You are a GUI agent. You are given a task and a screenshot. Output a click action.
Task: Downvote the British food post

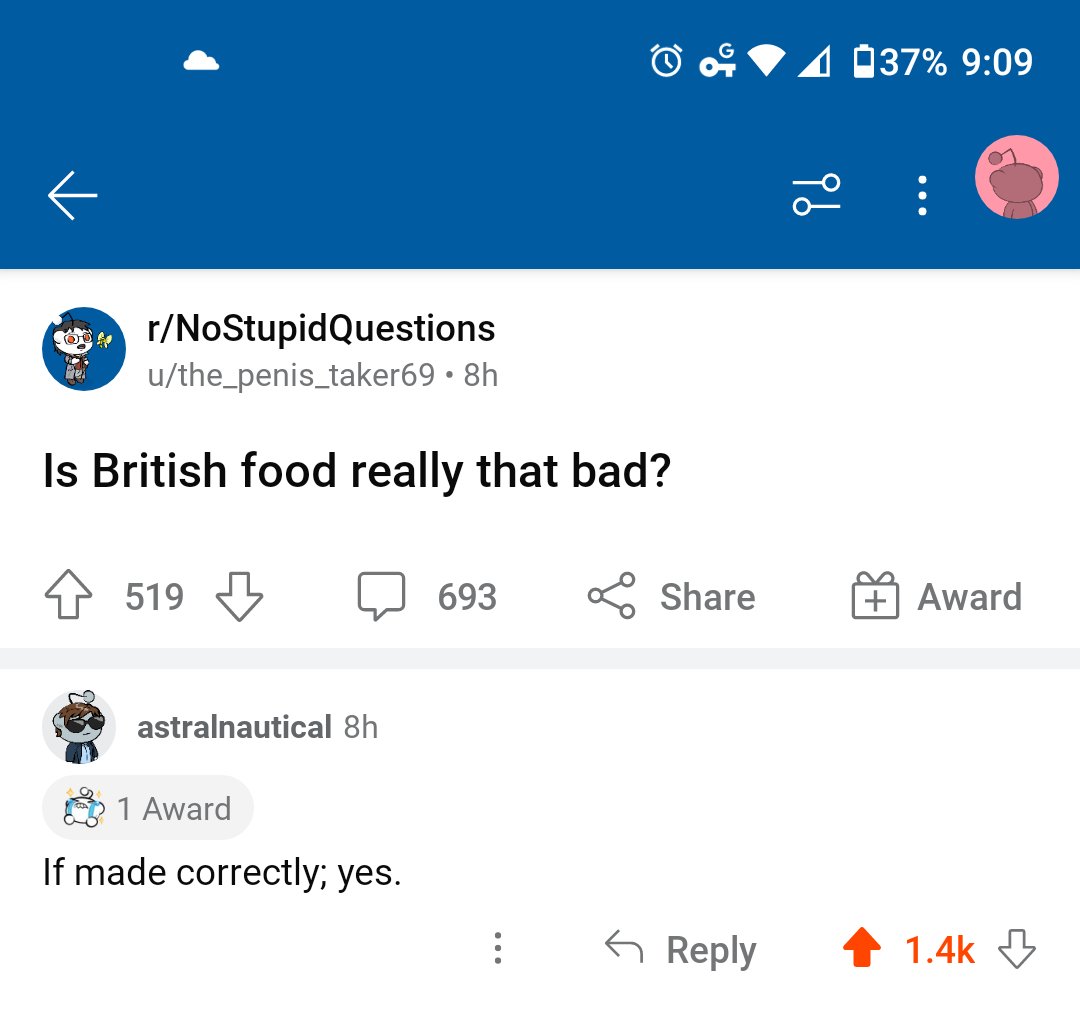(240, 597)
